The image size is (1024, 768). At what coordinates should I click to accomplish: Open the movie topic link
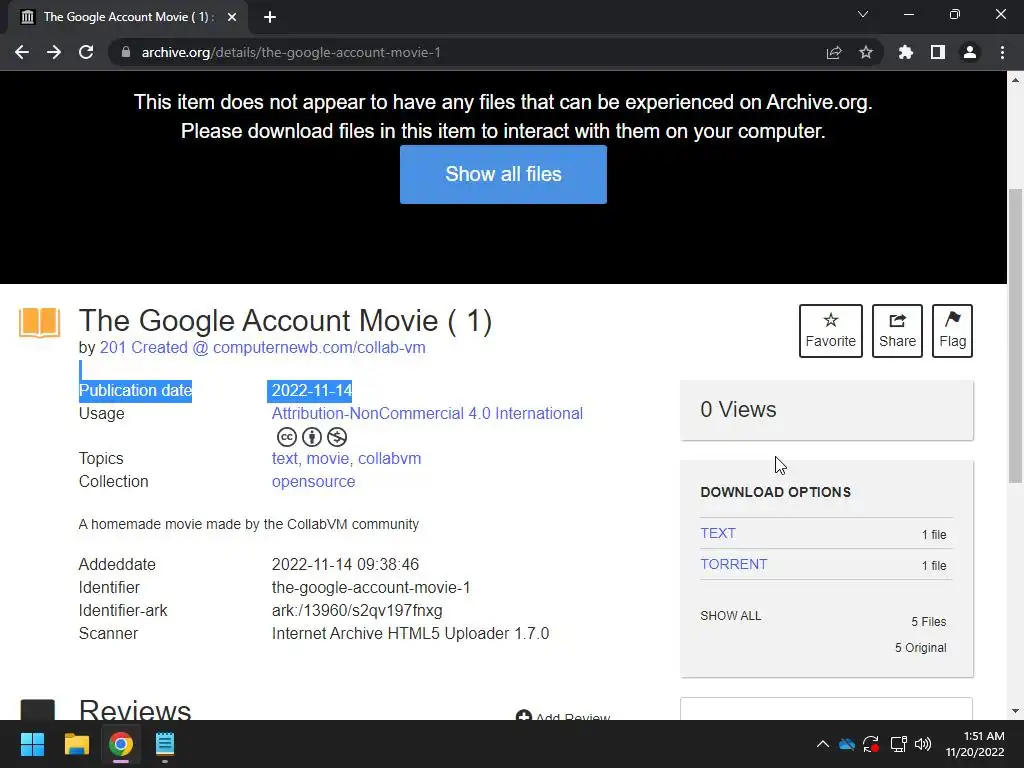point(328,458)
